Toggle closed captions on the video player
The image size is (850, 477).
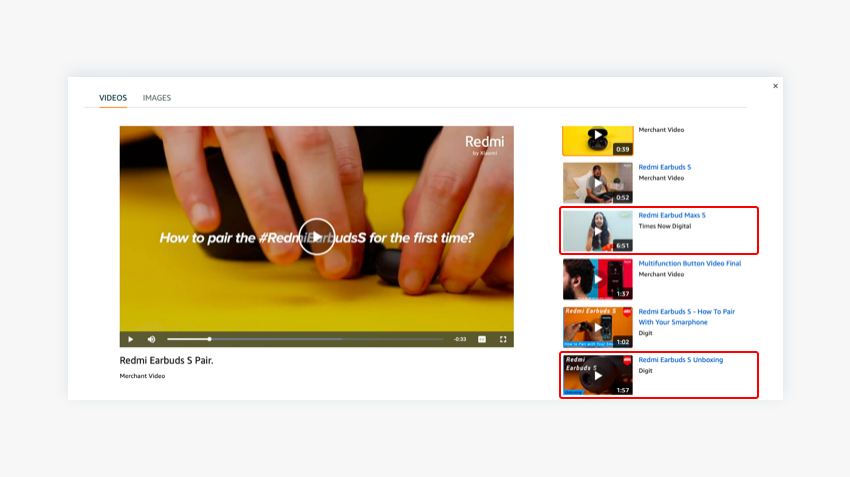[482, 339]
